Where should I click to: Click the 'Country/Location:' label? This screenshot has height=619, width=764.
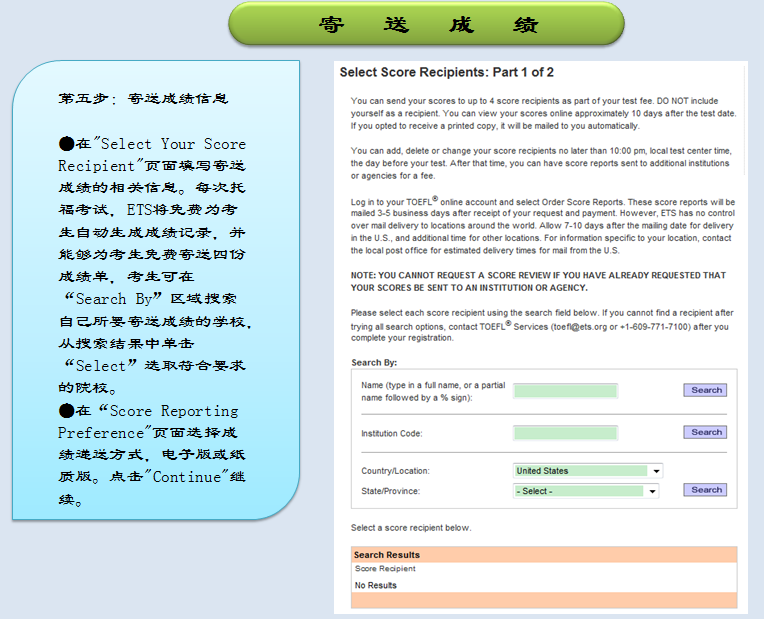(395, 471)
